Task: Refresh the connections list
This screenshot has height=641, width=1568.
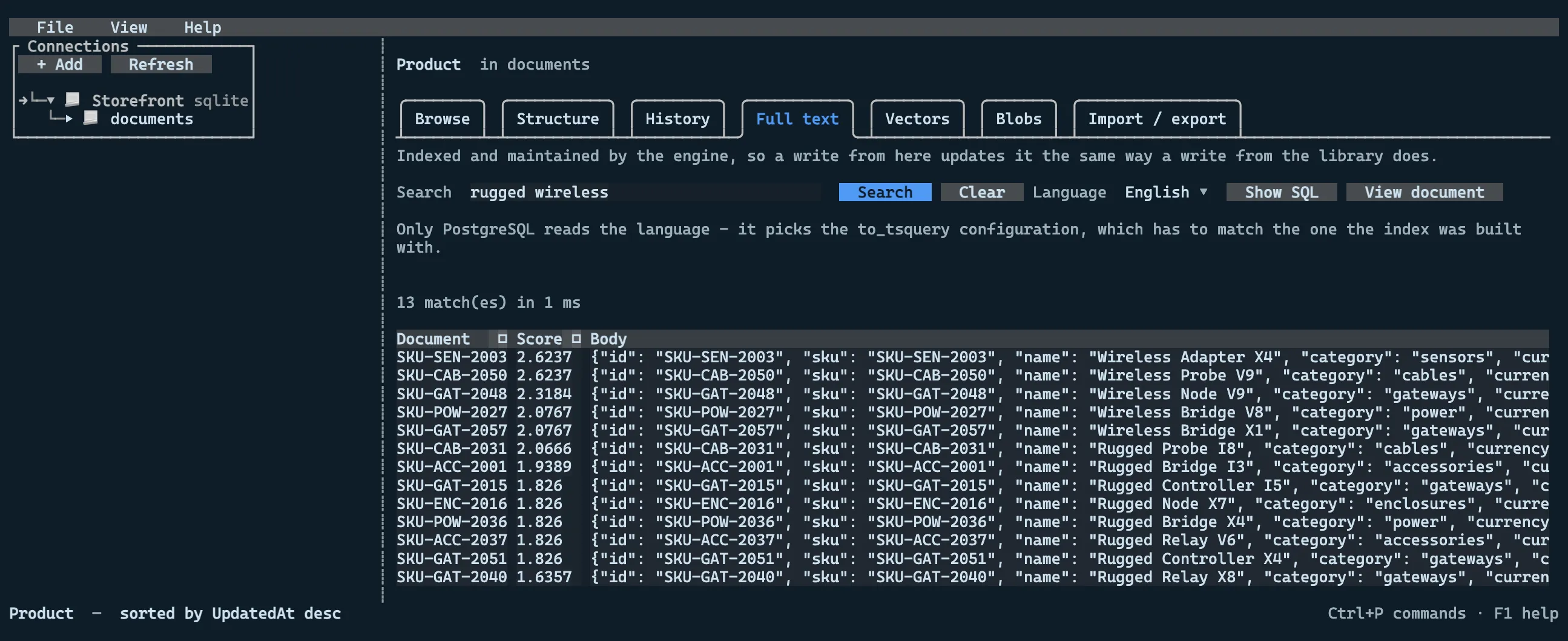Action: 160,64
